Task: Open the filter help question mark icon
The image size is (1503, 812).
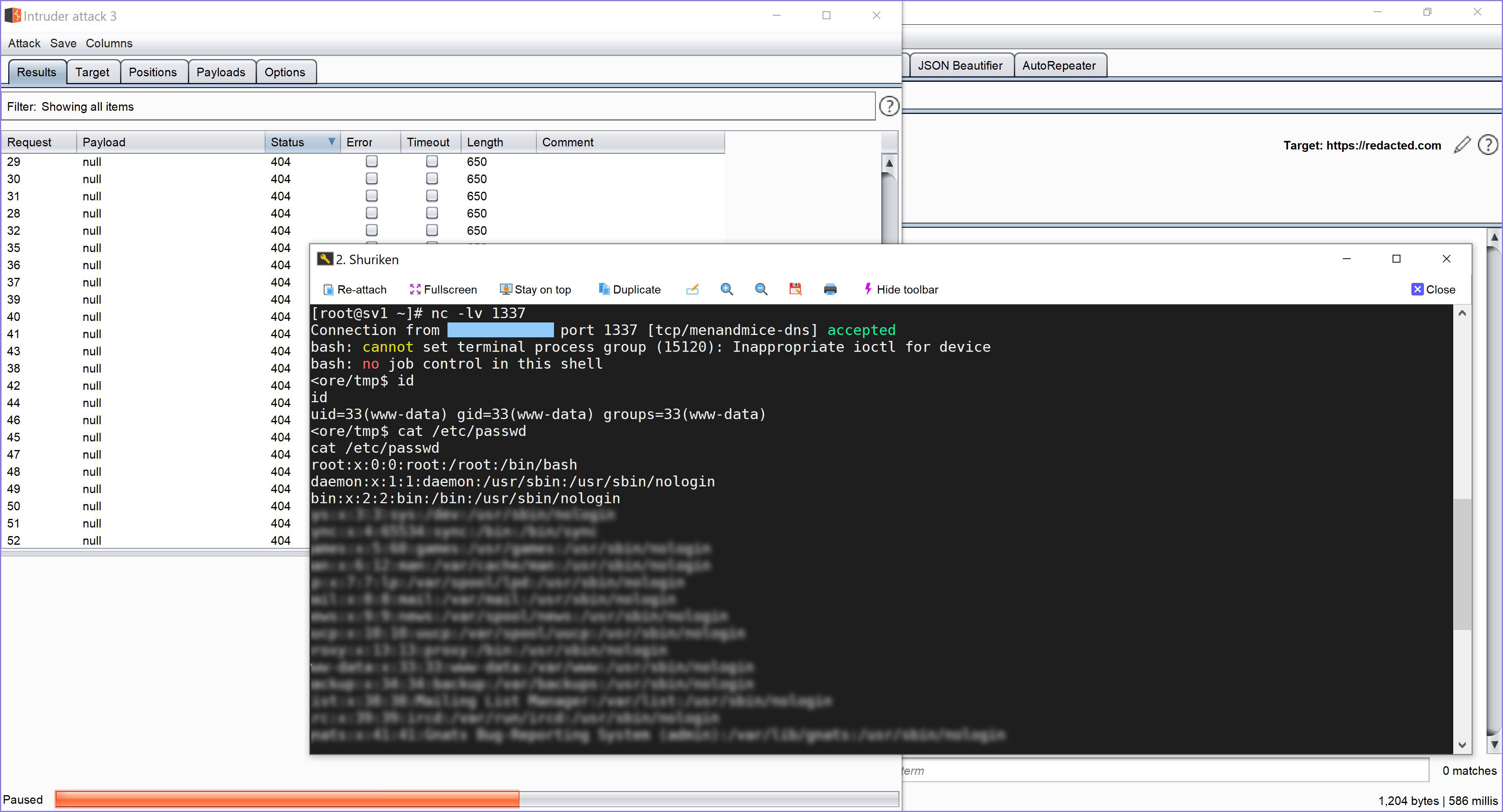Action: tap(889, 106)
